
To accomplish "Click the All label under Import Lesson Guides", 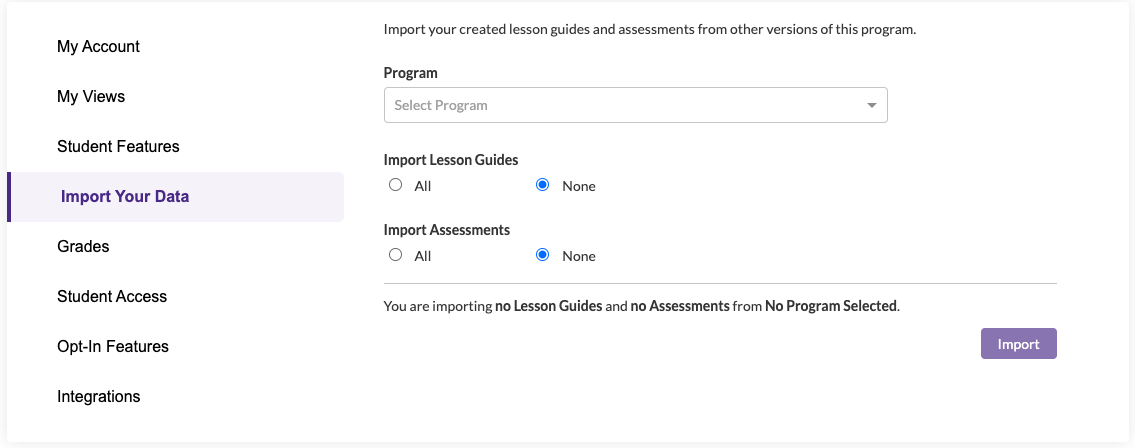I will click(x=423, y=186).
